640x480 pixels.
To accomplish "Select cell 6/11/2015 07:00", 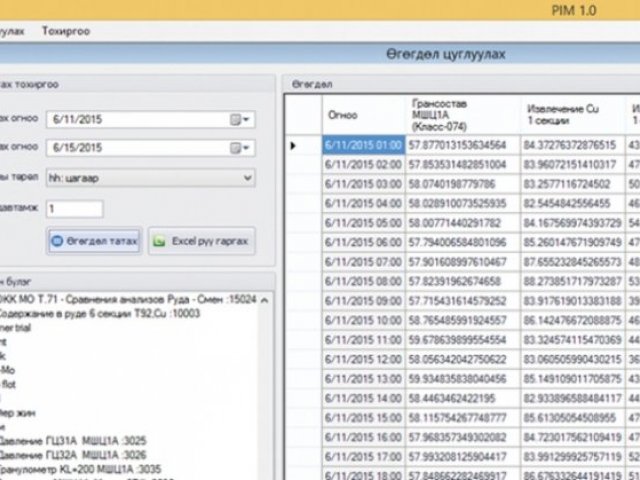I will tap(364, 262).
